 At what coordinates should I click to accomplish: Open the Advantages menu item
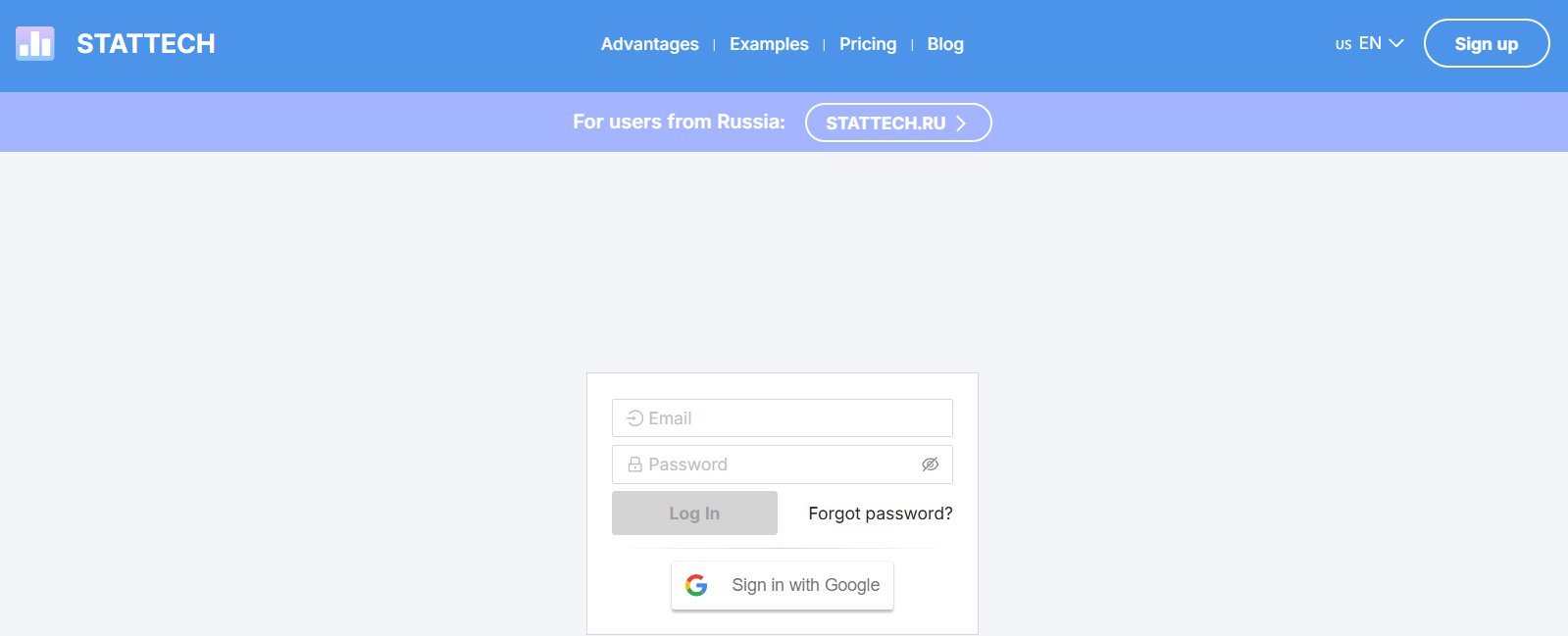coord(649,44)
